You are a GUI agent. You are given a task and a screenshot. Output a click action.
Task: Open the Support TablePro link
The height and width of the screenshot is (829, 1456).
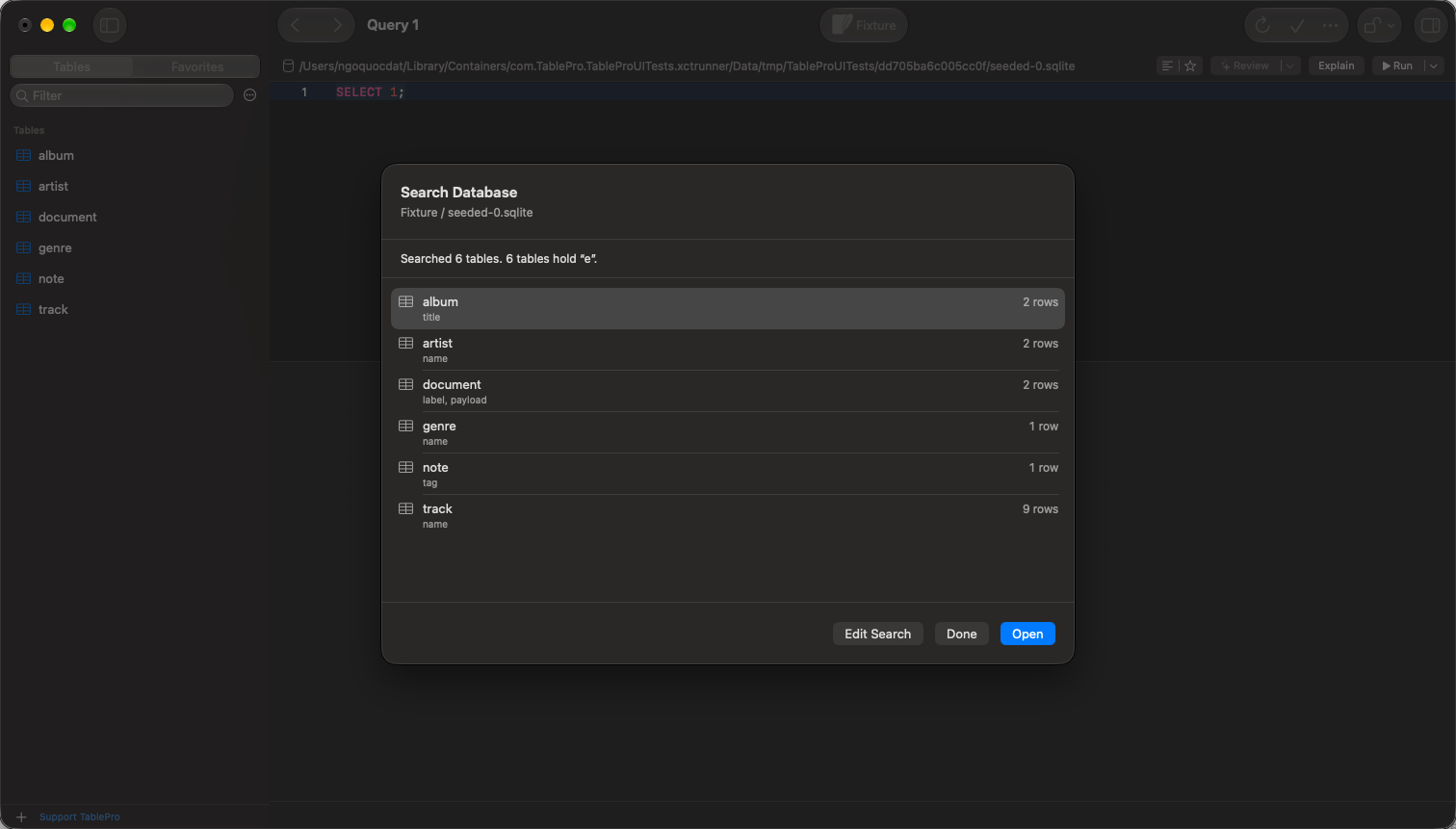(x=80, y=817)
